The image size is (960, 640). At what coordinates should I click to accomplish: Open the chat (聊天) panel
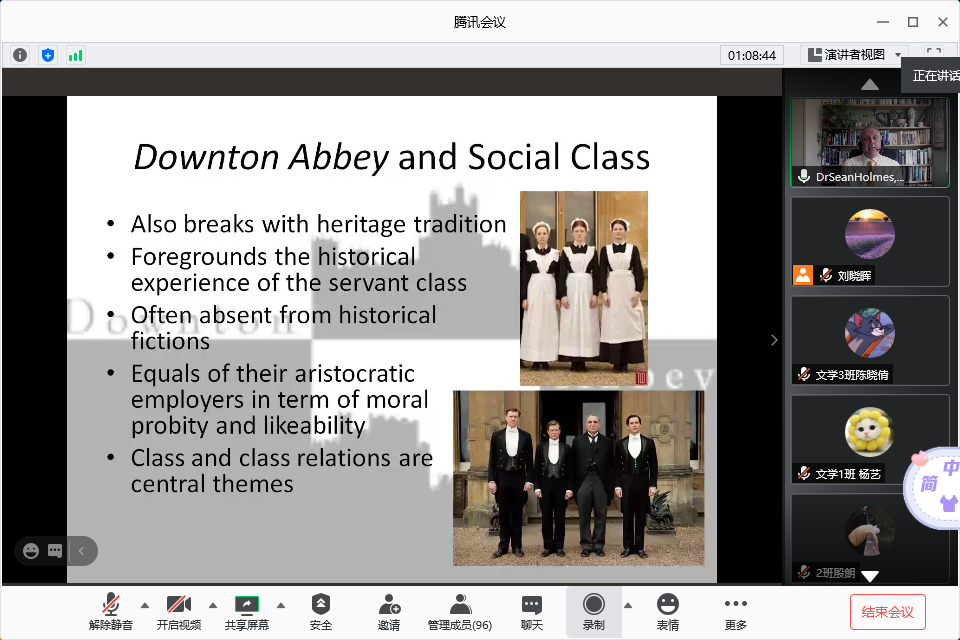point(532,611)
